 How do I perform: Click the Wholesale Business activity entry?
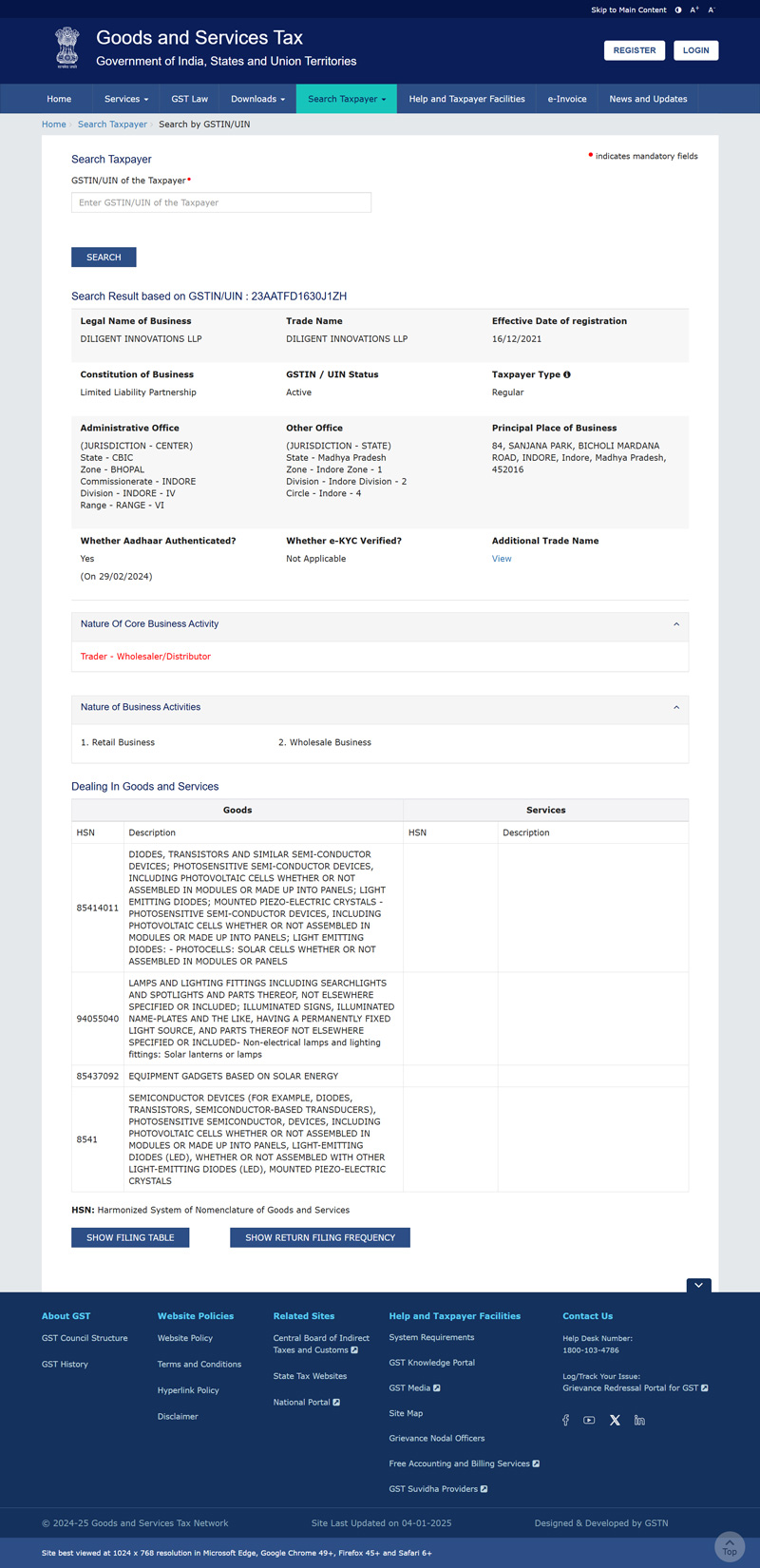[x=325, y=742]
